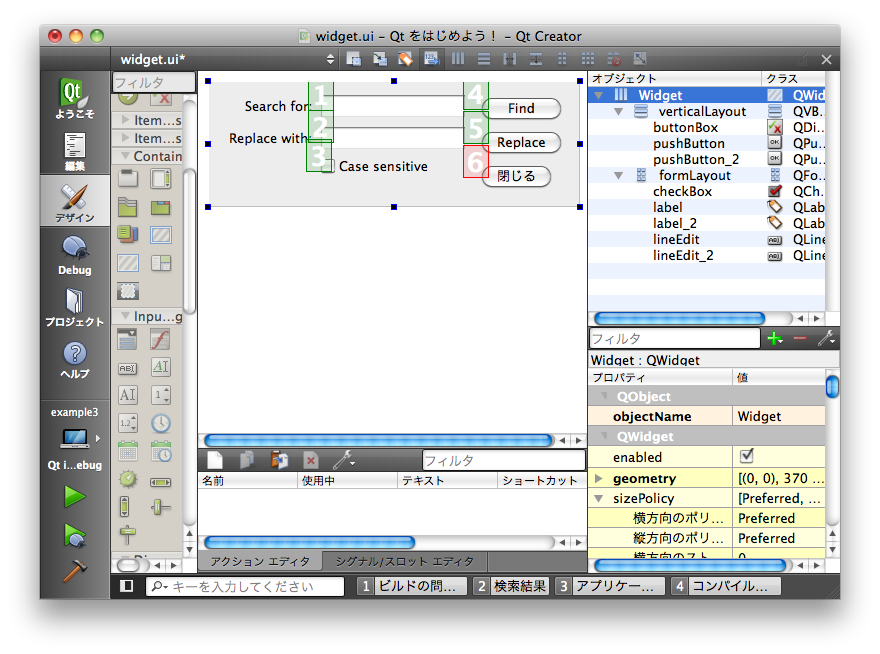Click the Find button in the form
This screenshot has width=880, height=654.
pos(521,108)
